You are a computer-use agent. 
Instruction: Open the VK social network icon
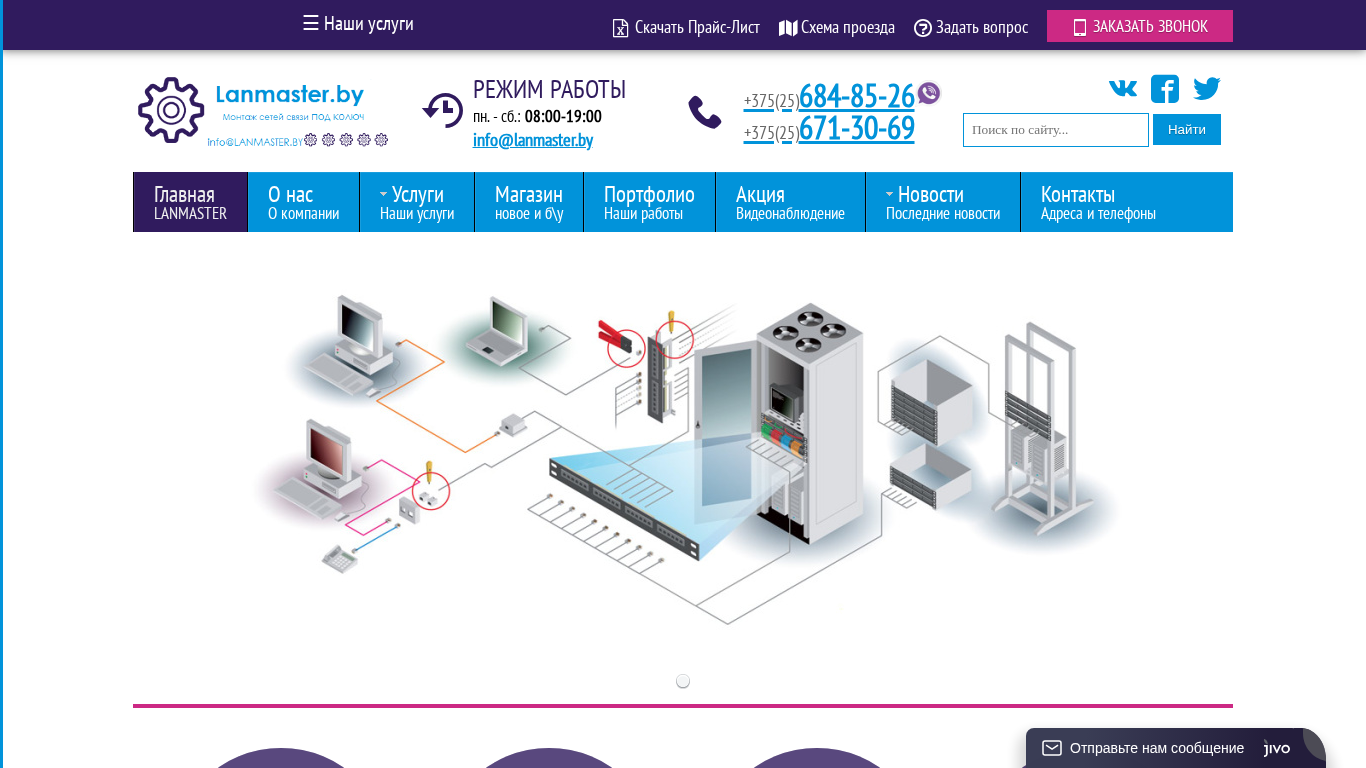1123,88
